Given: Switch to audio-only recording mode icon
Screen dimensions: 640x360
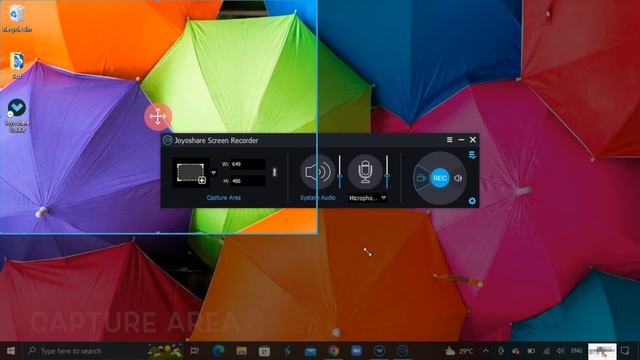Looking at the screenshot, I should click(x=458, y=178).
